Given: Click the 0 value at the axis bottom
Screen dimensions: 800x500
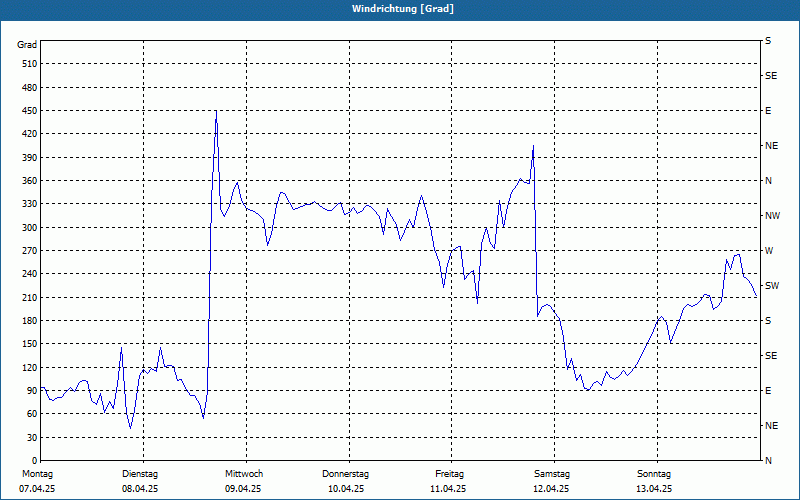Looking at the screenshot, I should pos(34,438).
